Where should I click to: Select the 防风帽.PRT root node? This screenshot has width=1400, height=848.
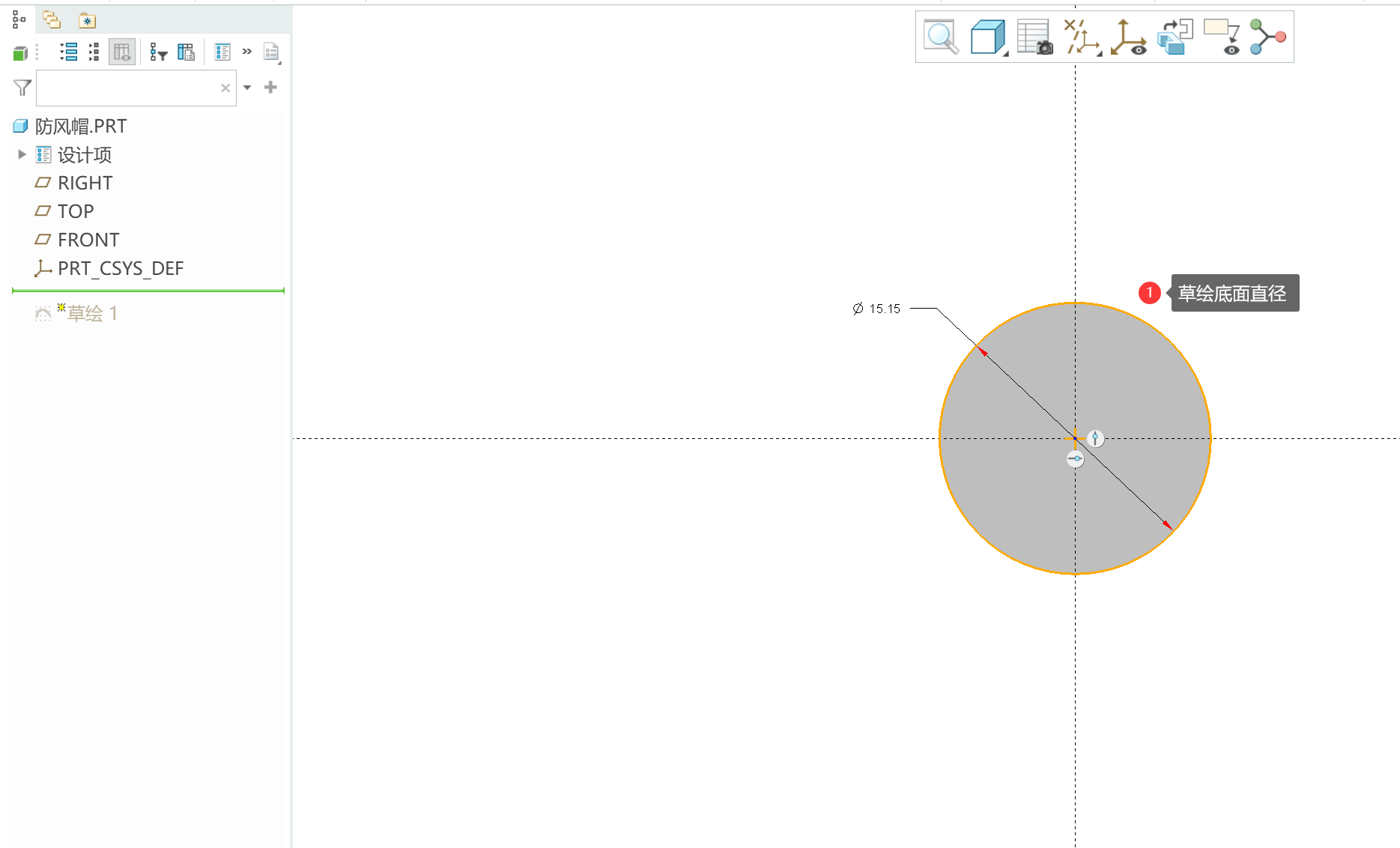pyautogui.click(x=70, y=126)
